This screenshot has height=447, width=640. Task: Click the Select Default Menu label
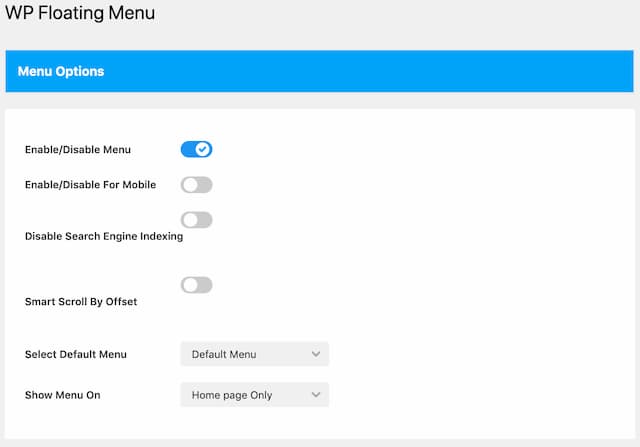pyautogui.click(x=76, y=354)
